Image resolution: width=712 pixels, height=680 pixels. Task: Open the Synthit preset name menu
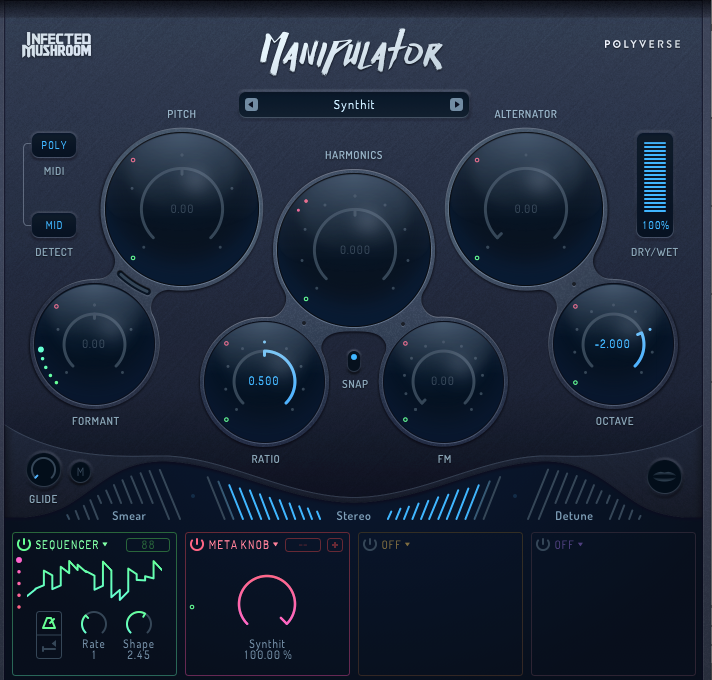354,105
